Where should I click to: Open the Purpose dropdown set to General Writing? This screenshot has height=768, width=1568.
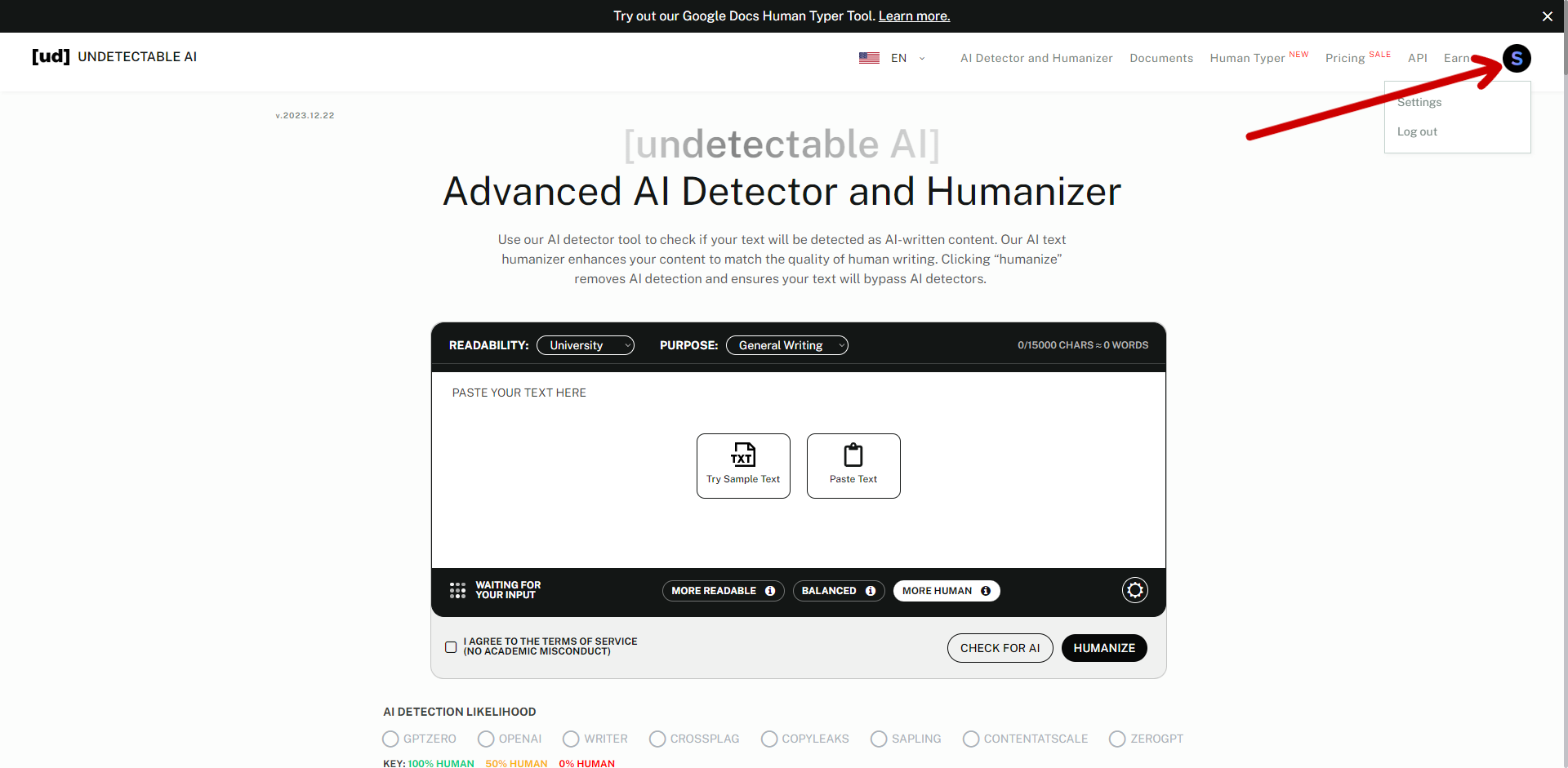787,345
